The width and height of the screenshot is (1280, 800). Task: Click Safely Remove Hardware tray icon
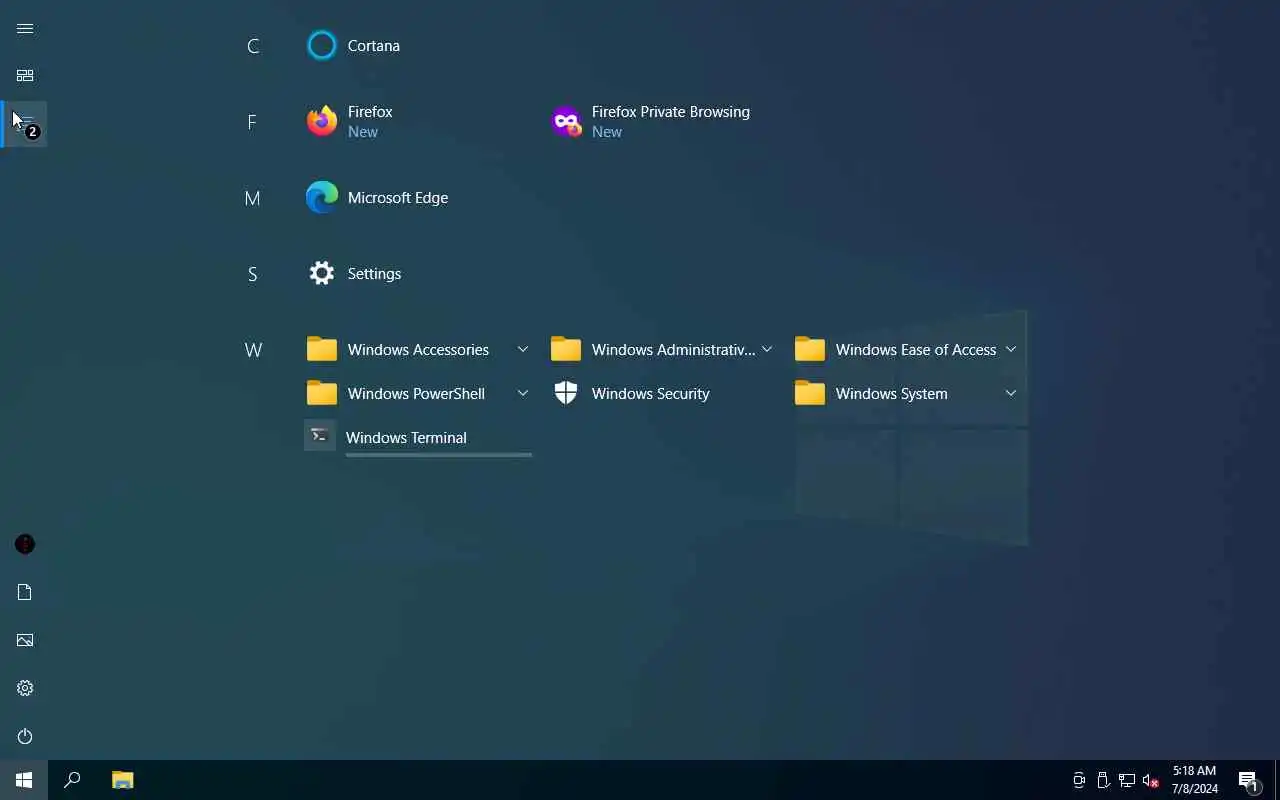(x=1103, y=780)
